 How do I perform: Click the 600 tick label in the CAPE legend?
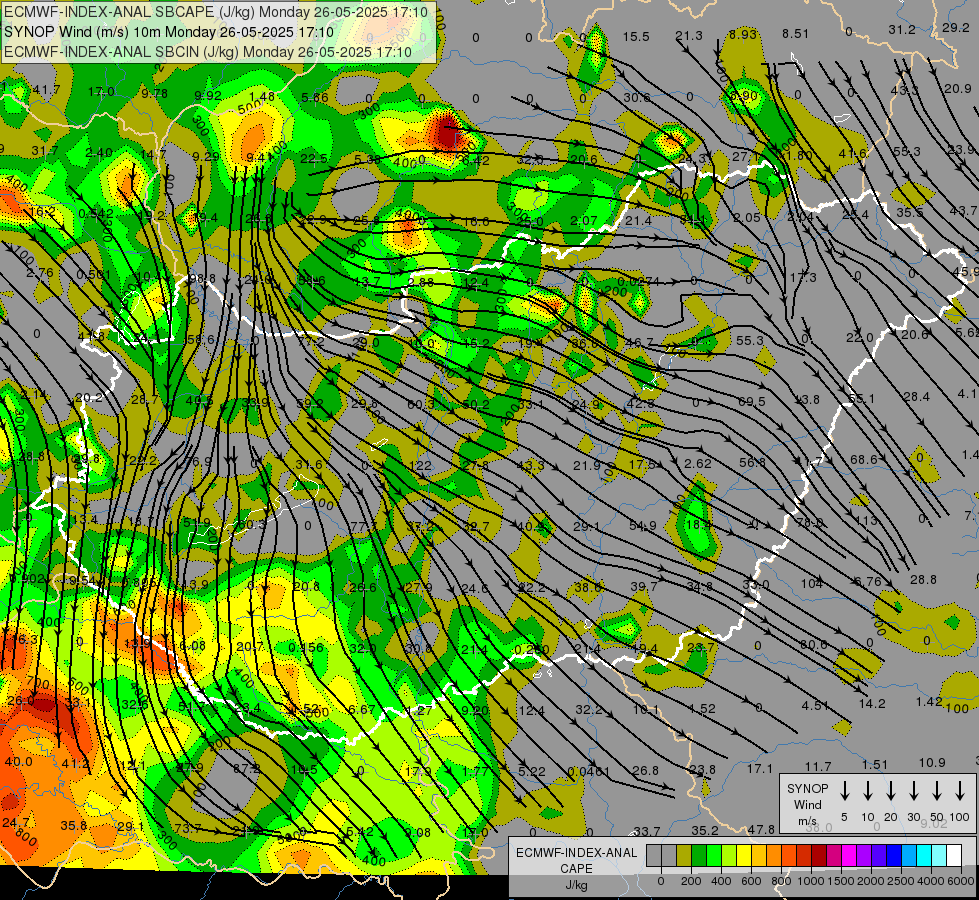point(751,881)
